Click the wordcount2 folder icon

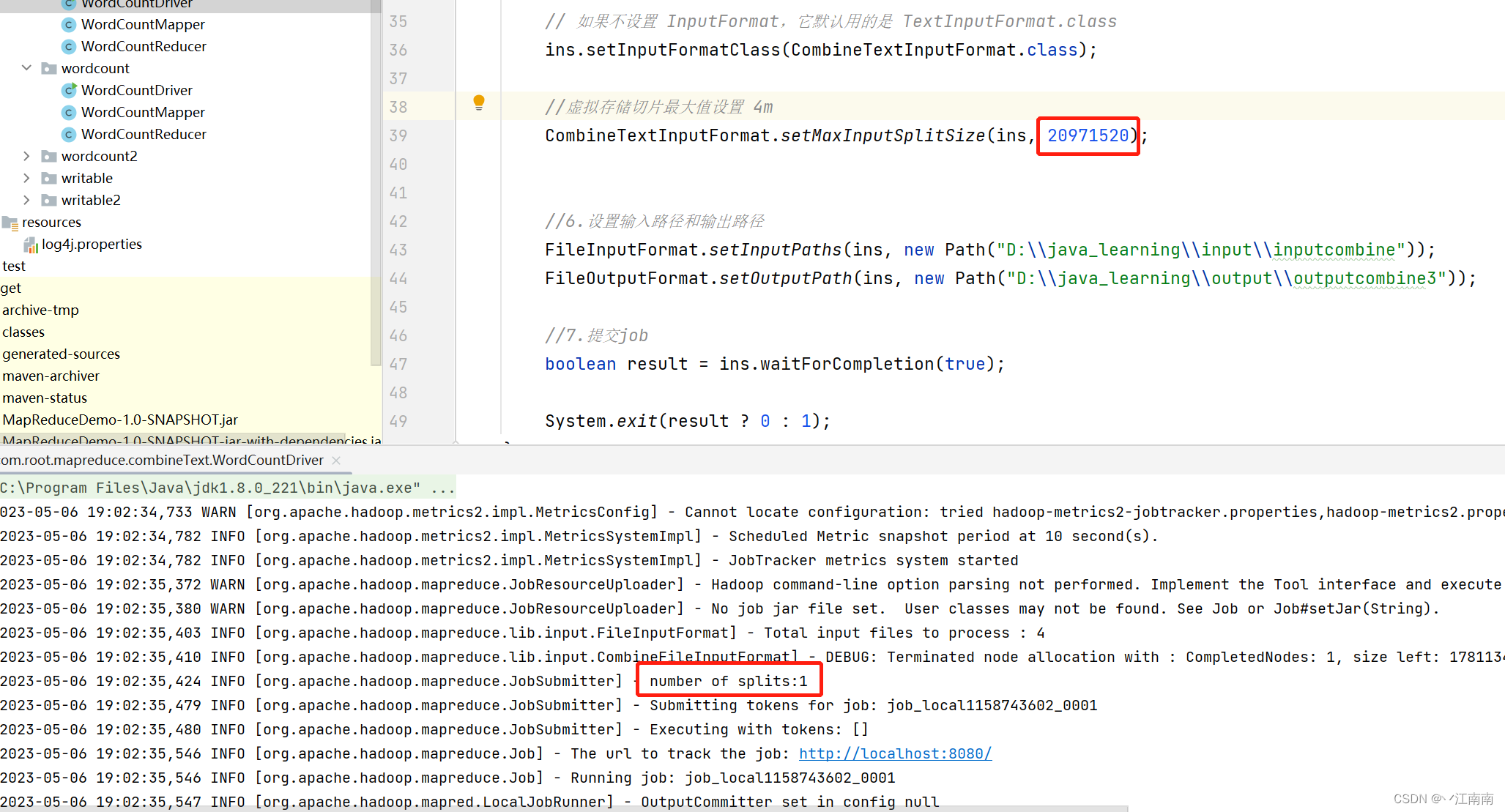(49, 156)
